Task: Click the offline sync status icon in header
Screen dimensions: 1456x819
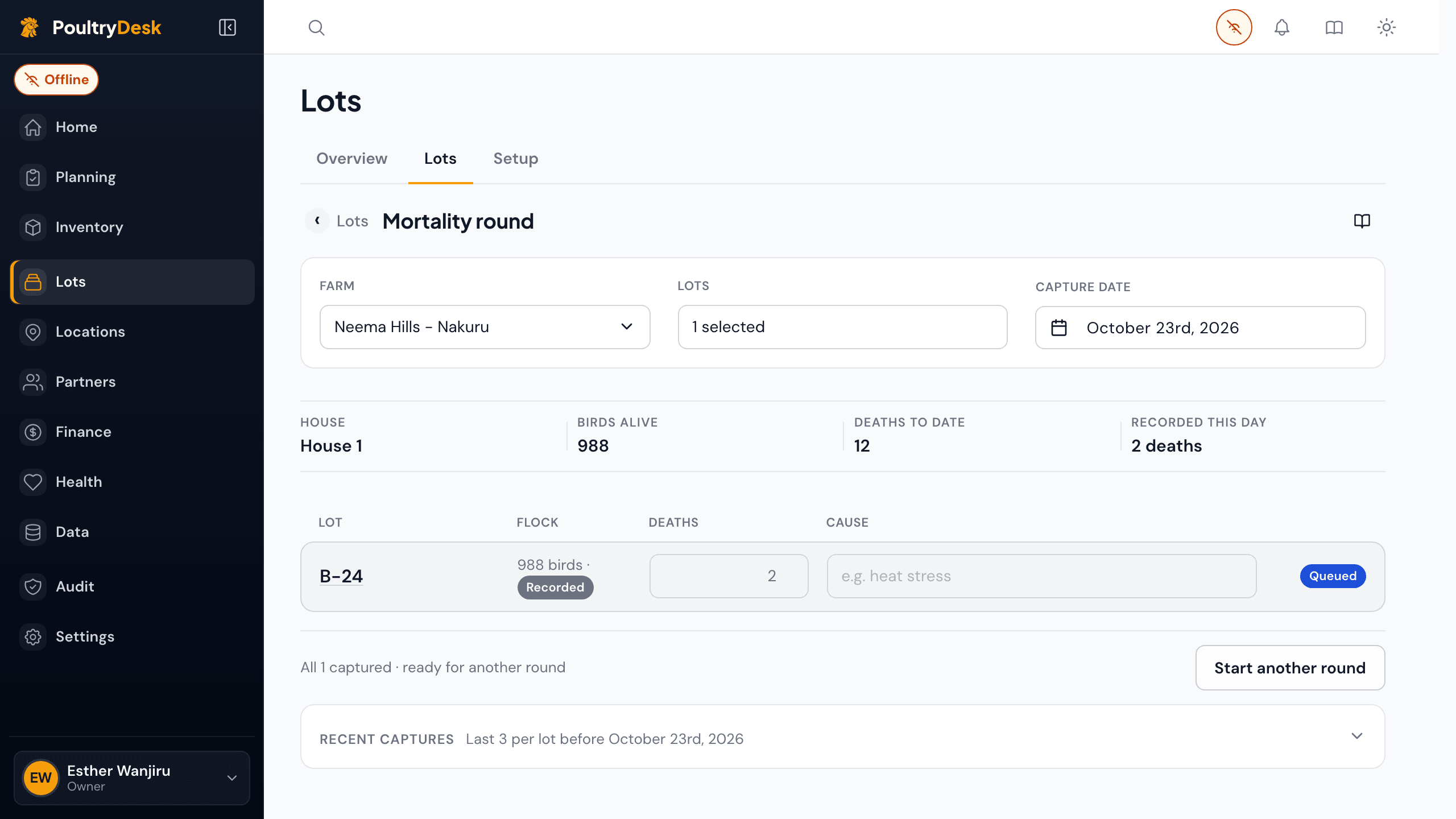Action: tap(1234, 27)
